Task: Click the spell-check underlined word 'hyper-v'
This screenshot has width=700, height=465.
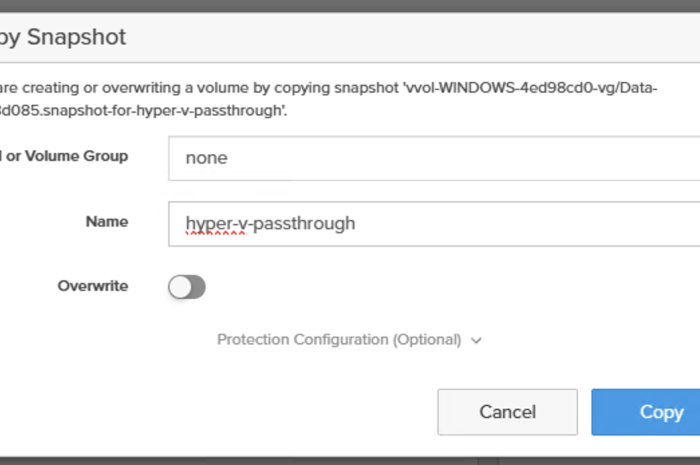Action: (x=214, y=224)
